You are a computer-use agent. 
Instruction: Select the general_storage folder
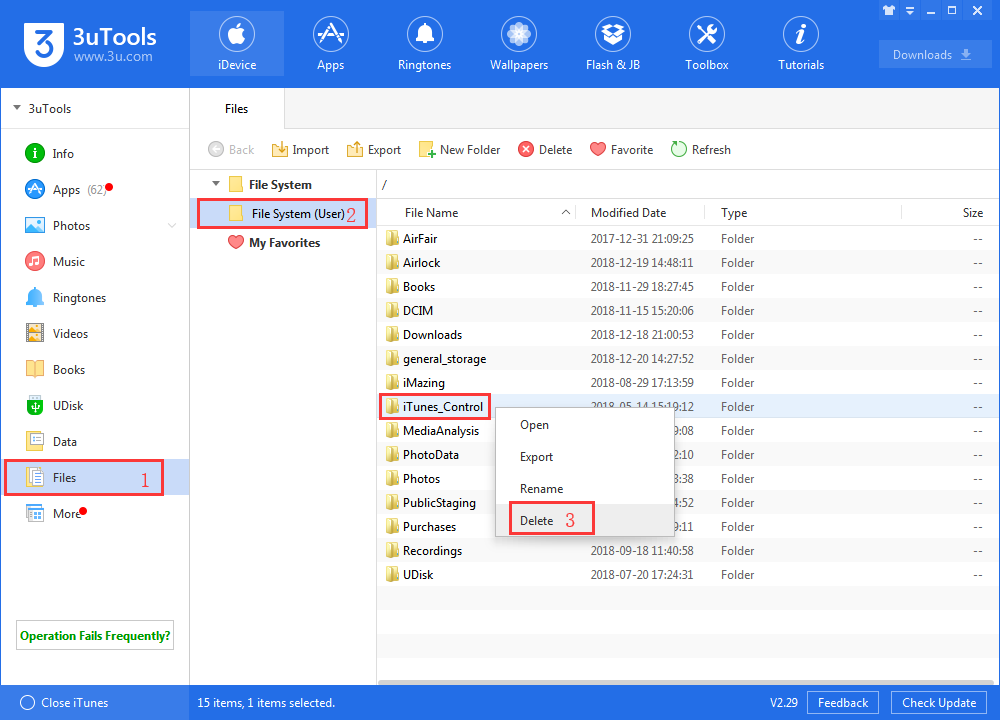[x=686, y=359]
